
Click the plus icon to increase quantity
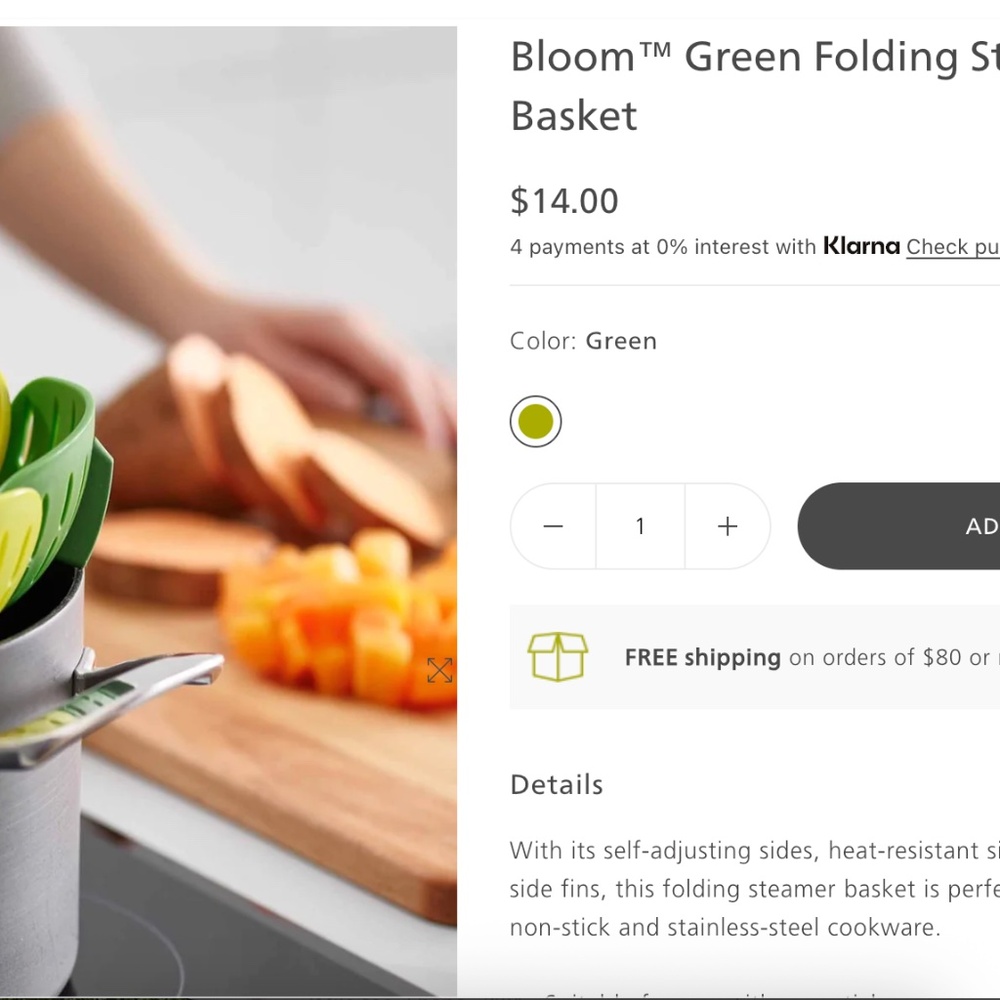tap(727, 526)
